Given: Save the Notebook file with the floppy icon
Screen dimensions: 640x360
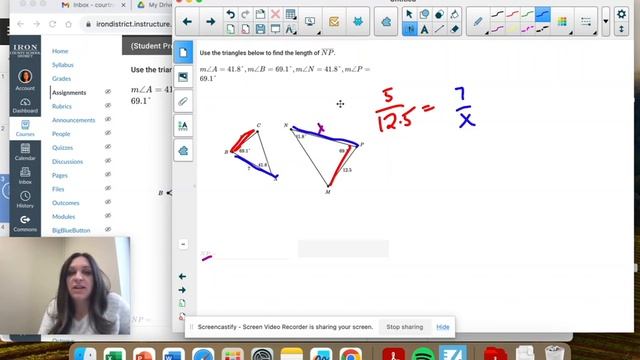Looking at the screenshot, I should [x=260, y=29].
